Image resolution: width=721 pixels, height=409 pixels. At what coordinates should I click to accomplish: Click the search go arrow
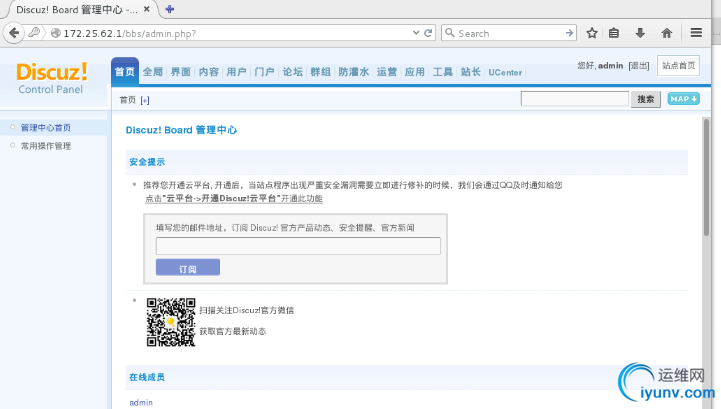pos(569,33)
